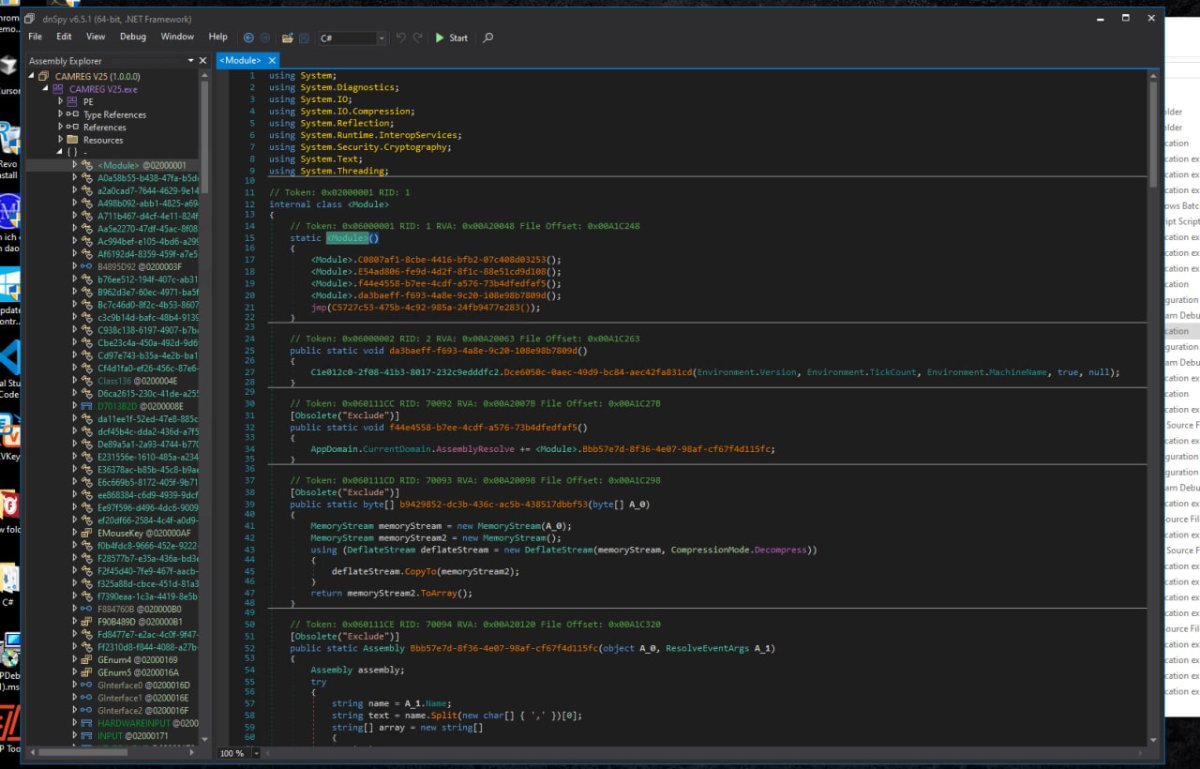Open the Debug menu

click(x=133, y=37)
